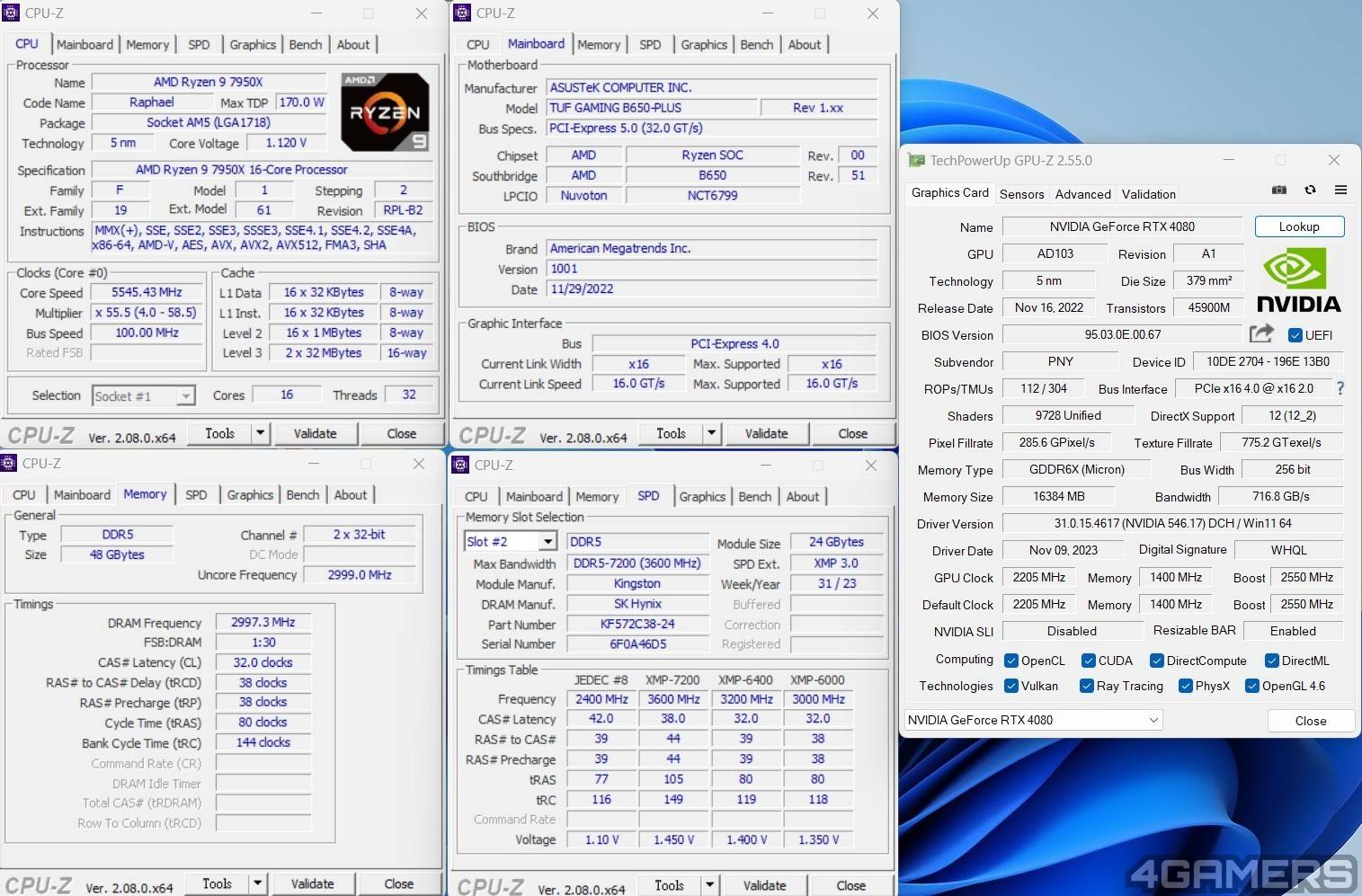Screen dimensions: 1362x896
Task: Open the Slot #2 memory slot dropdown
Action: (x=547, y=542)
